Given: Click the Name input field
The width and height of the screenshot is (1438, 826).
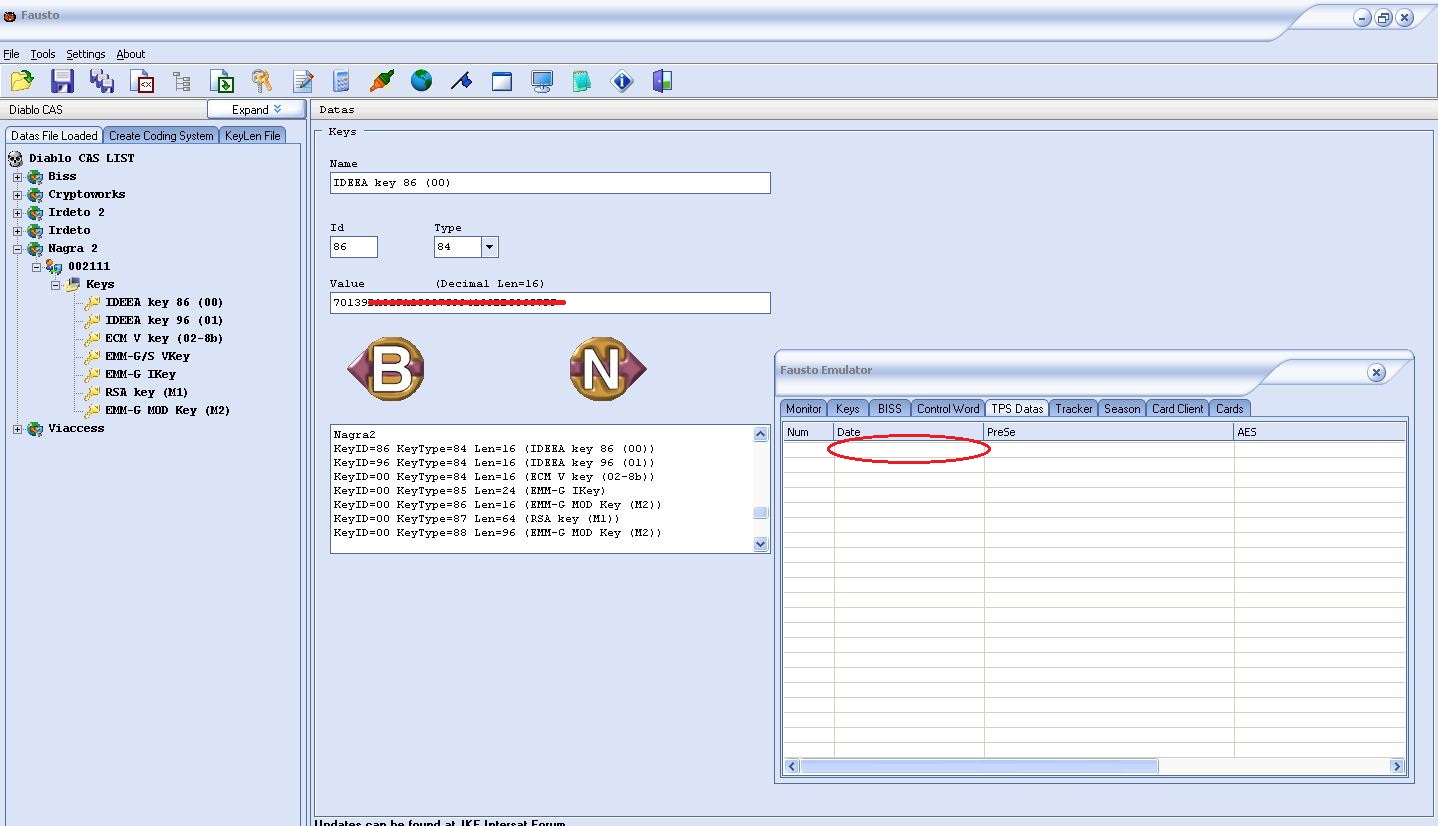Looking at the screenshot, I should coord(550,183).
